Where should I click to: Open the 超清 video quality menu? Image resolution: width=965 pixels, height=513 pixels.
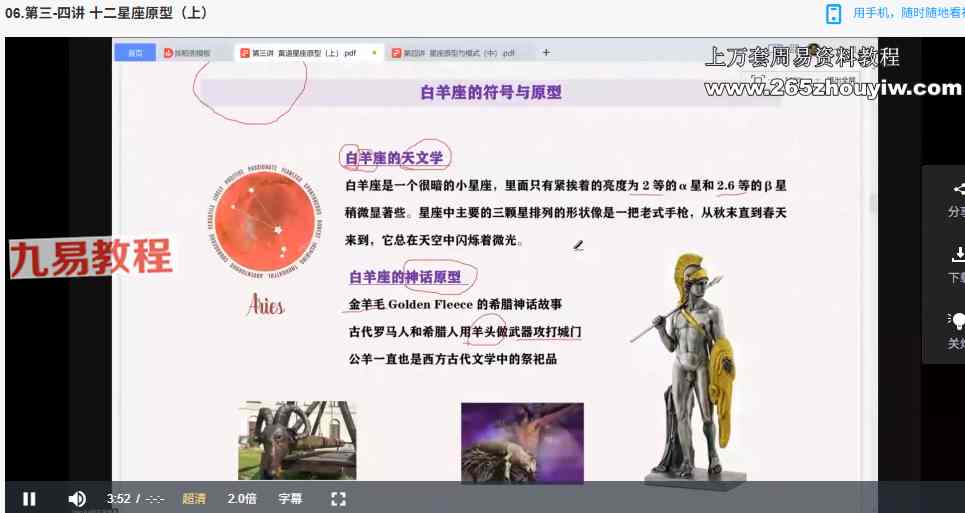(x=194, y=498)
